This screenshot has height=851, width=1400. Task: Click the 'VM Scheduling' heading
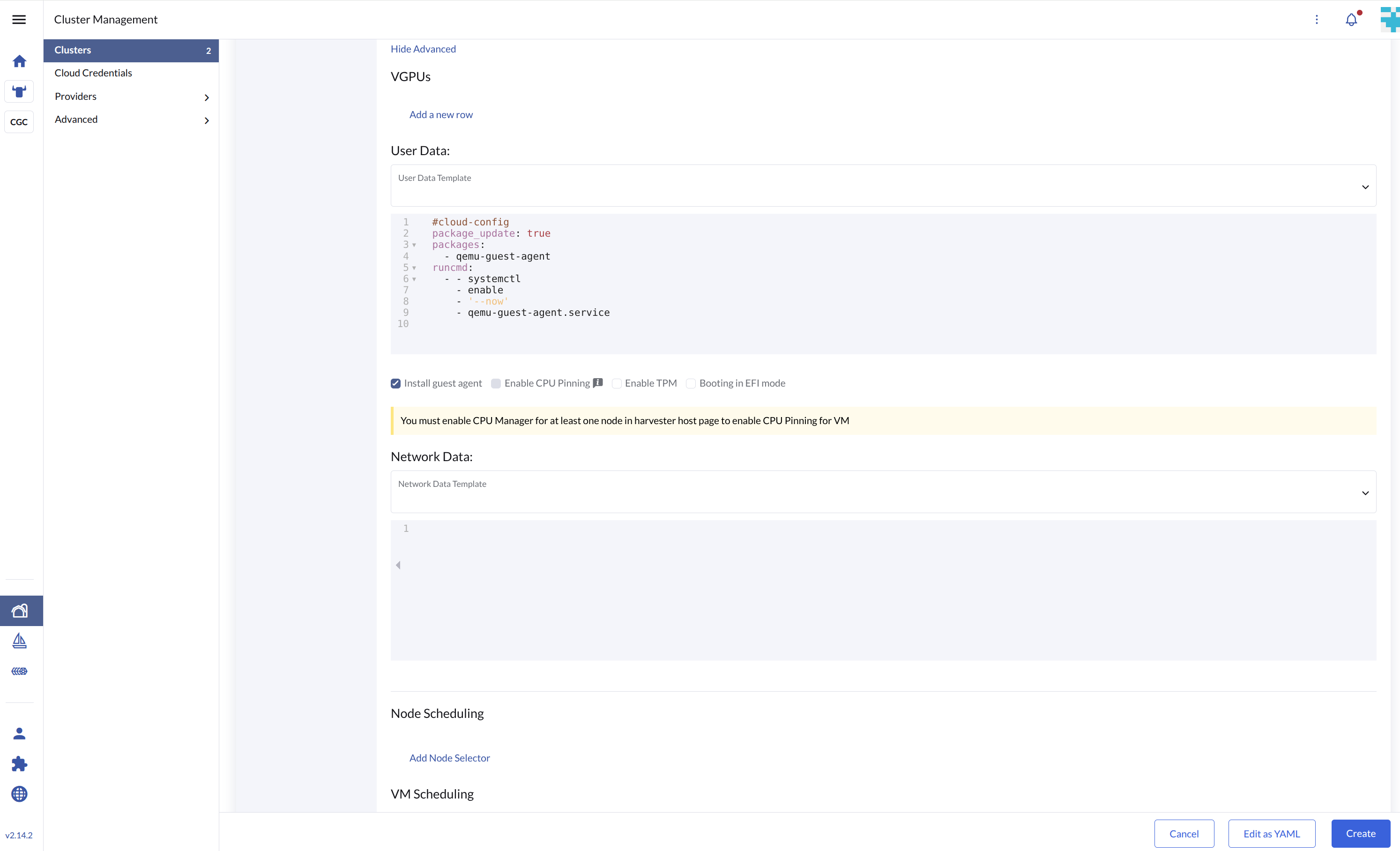point(432,794)
